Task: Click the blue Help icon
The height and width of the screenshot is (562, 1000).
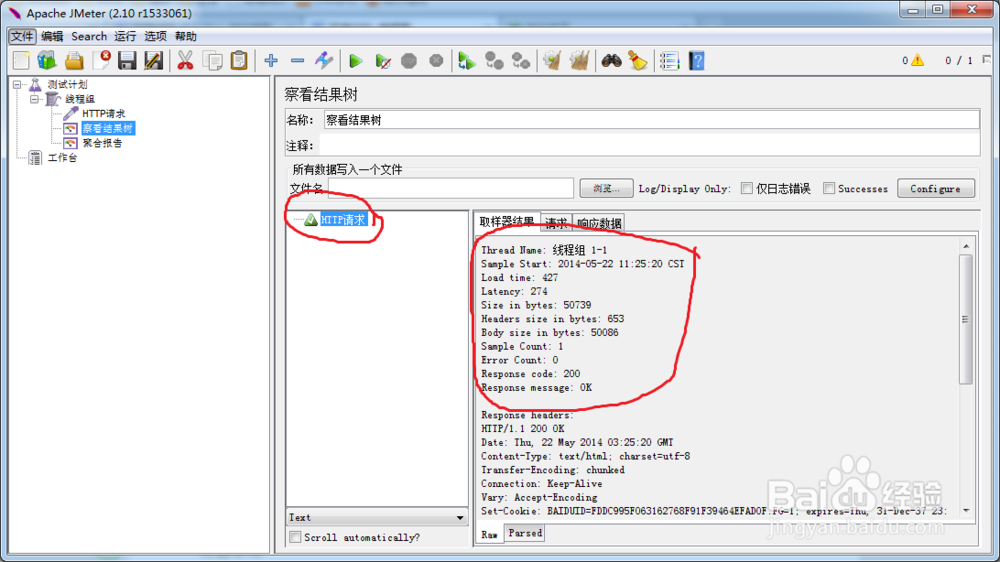Action: (x=696, y=61)
